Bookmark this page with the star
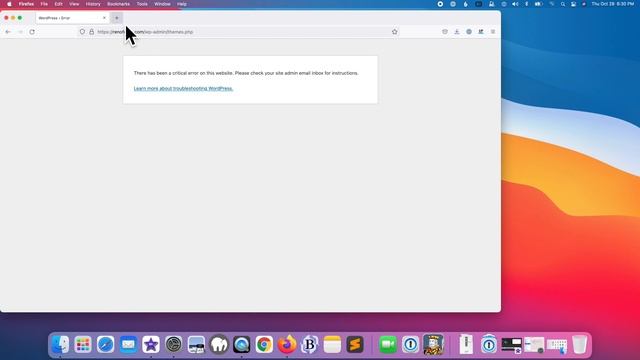Image resolution: width=640 pixels, height=360 pixels. [395, 32]
